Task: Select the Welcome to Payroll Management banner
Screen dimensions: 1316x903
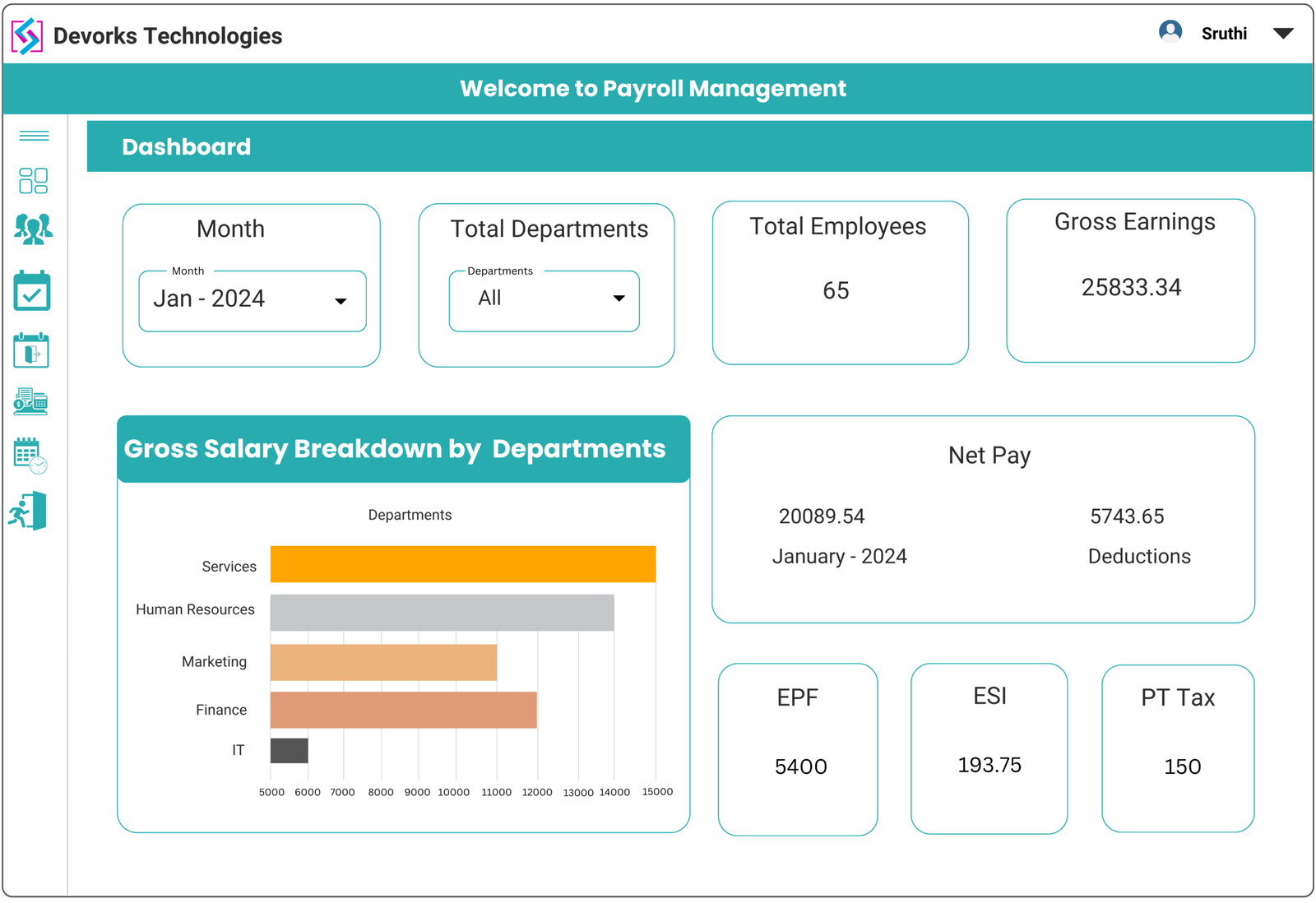Action: coord(654,88)
